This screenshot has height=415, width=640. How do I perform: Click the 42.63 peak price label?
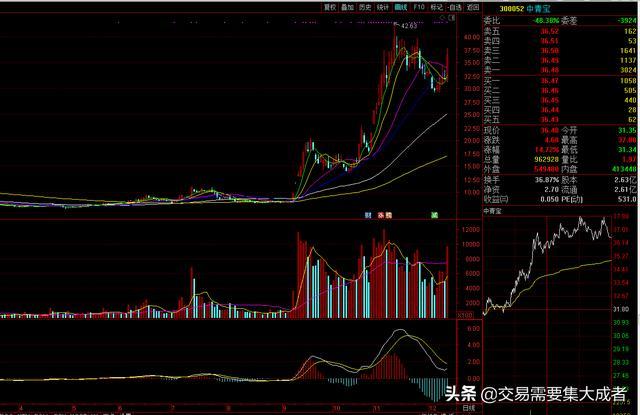(406, 24)
